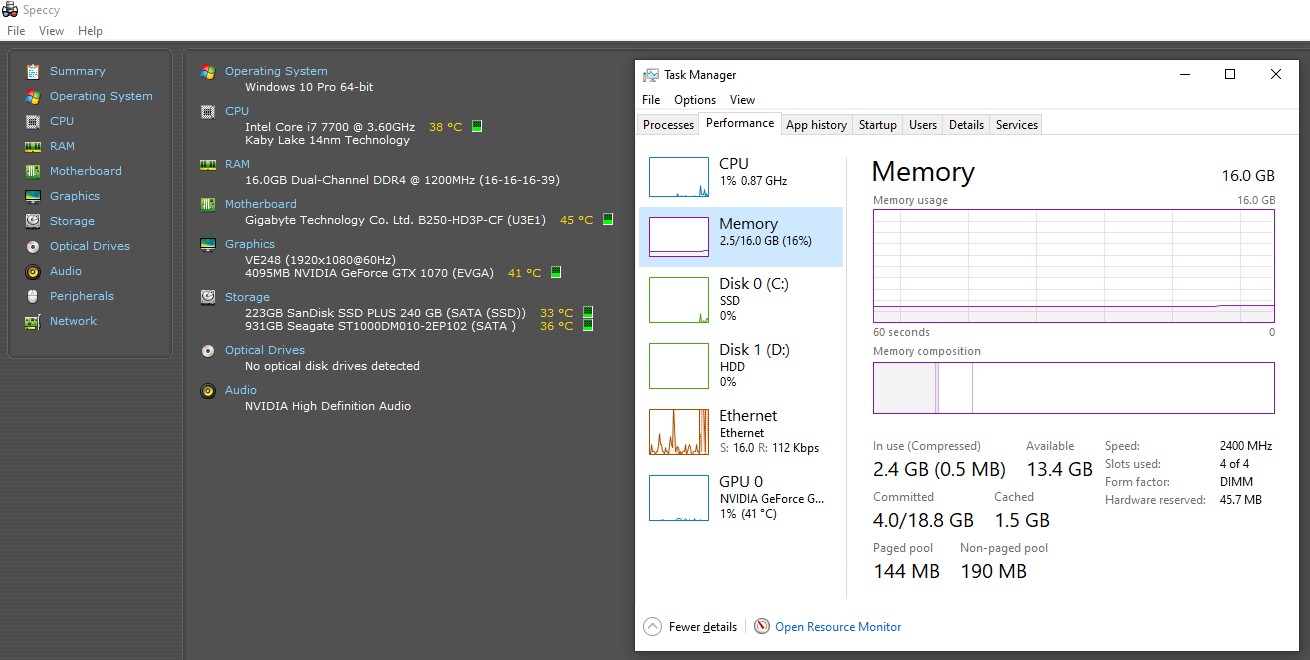Click the Intel Core i7 7700 text
The width and height of the screenshot is (1310, 660).
330,127
